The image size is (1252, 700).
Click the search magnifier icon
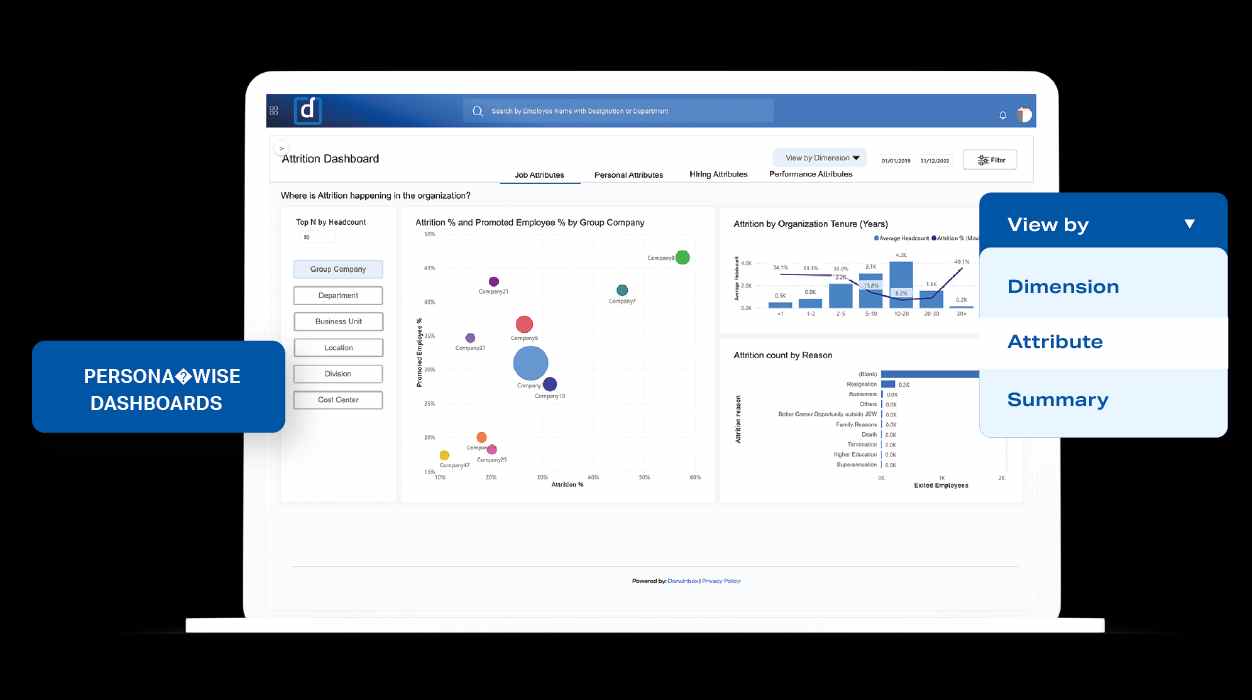(477, 111)
